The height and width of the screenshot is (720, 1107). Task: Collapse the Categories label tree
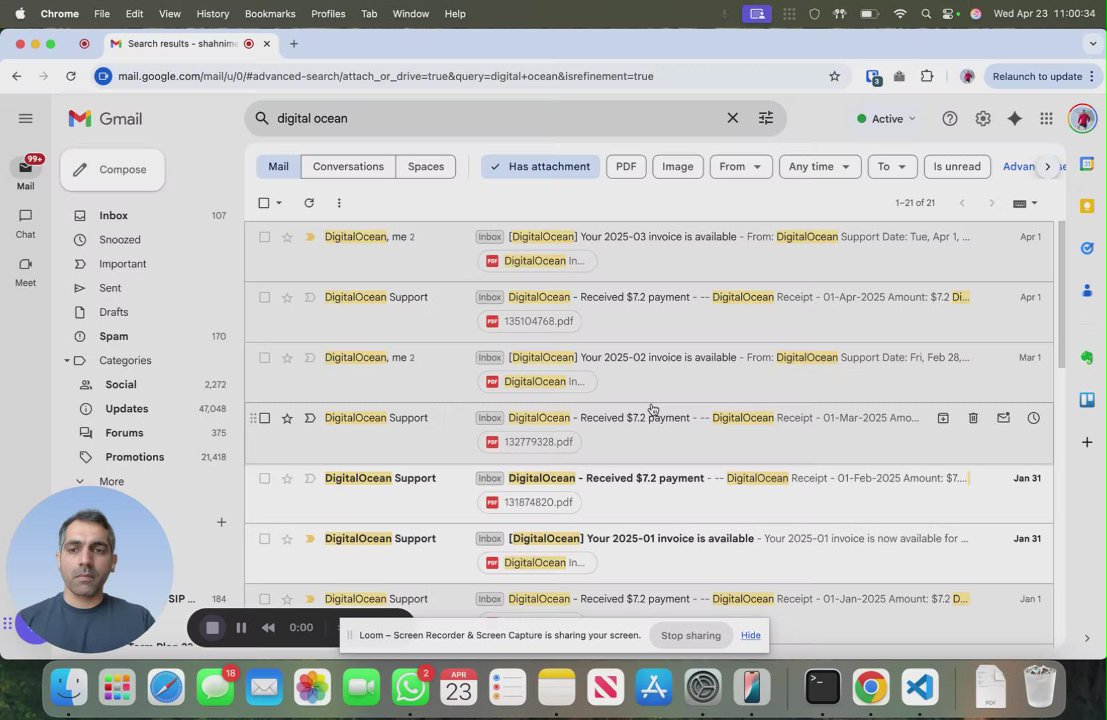(x=67, y=361)
